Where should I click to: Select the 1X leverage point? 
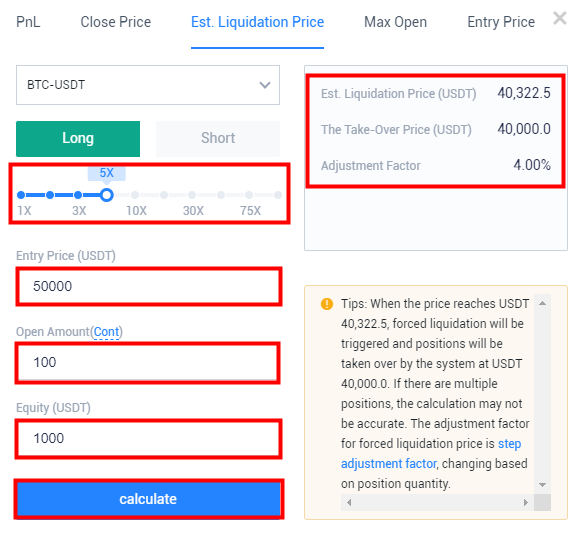point(21,195)
